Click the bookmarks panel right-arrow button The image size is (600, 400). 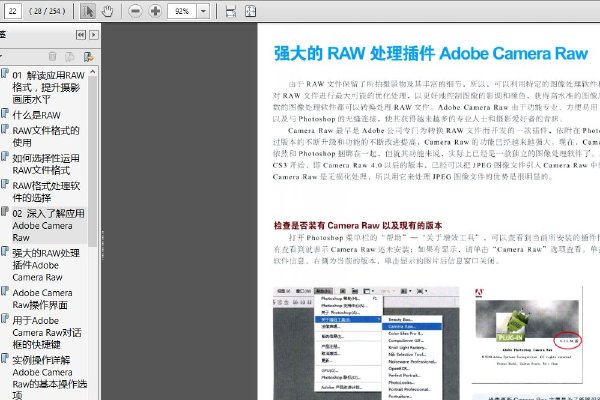point(94,35)
